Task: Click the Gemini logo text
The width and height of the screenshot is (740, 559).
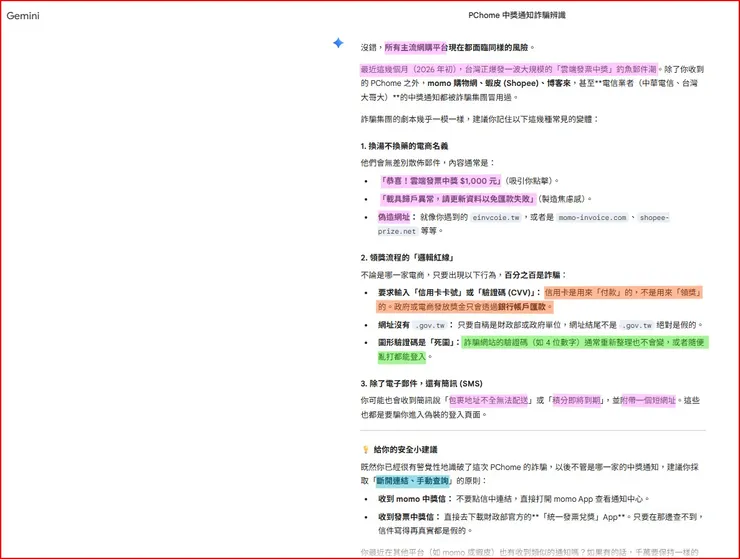Action: (x=23, y=16)
